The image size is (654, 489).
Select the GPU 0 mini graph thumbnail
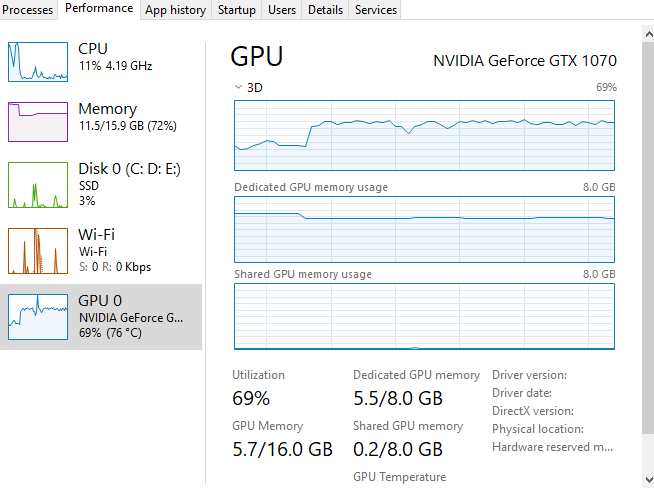pos(38,316)
